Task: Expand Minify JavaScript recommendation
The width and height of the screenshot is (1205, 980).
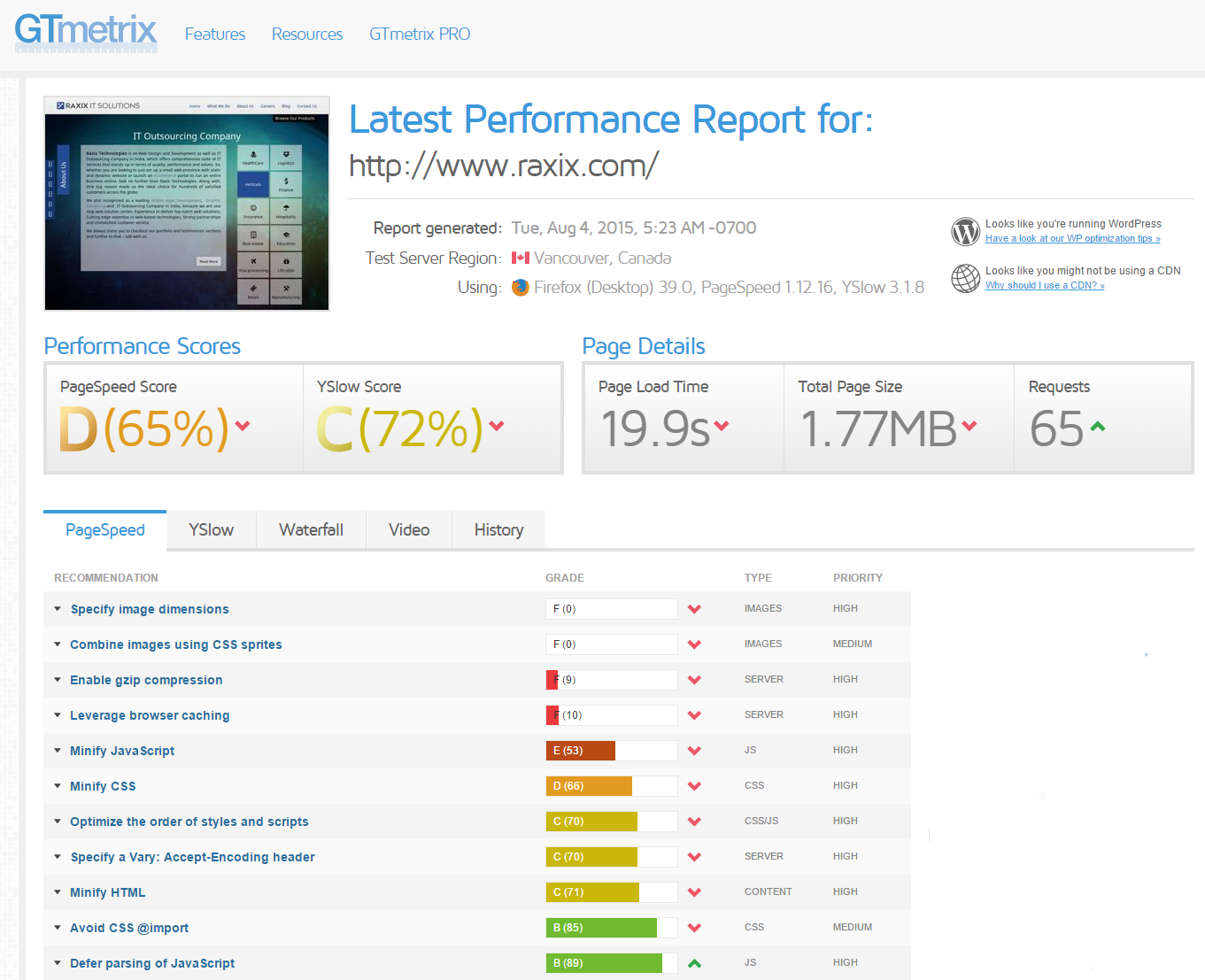Action: [x=58, y=751]
